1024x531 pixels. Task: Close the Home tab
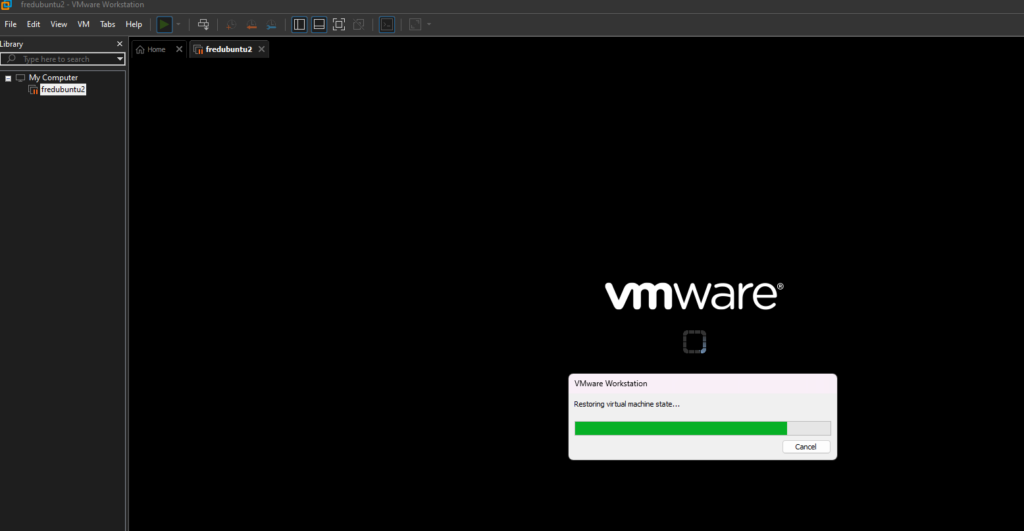(x=179, y=49)
